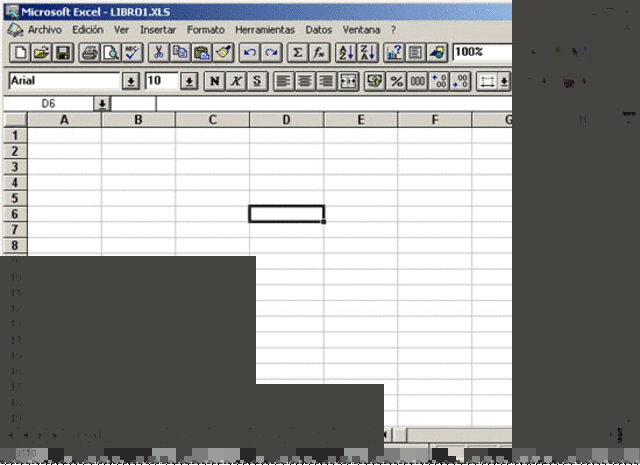Open the Edición menu
The image size is (640, 465).
[x=88, y=30]
